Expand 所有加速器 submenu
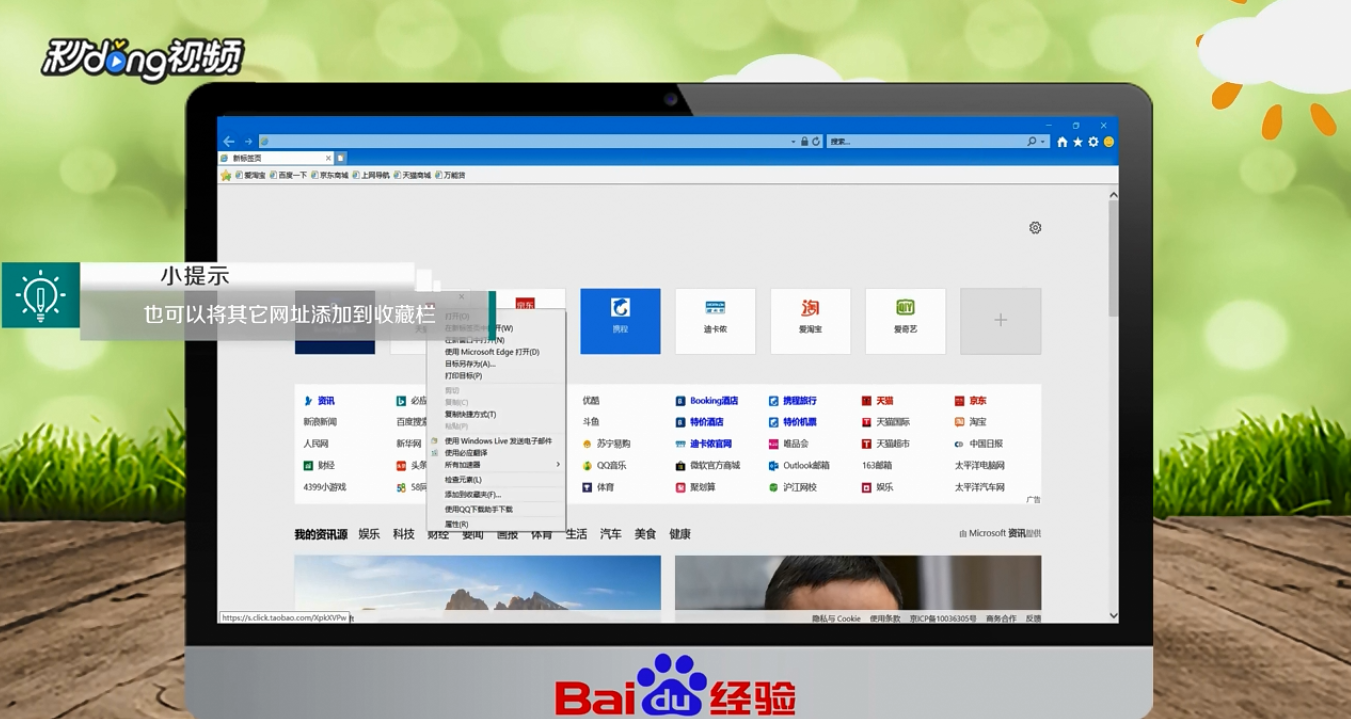The height and width of the screenshot is (719, 1351). click(x=496, y=465)
